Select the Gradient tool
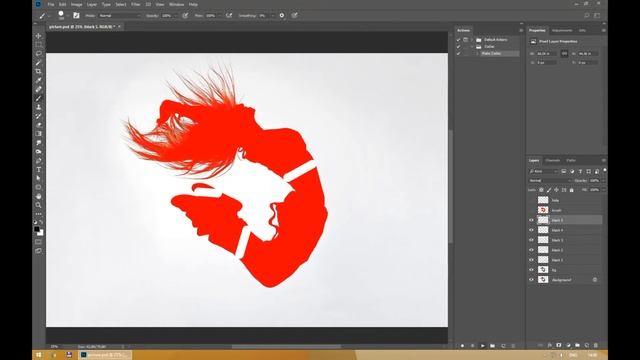The width and height of the screenshot is (640, 360). click(38, 134)
